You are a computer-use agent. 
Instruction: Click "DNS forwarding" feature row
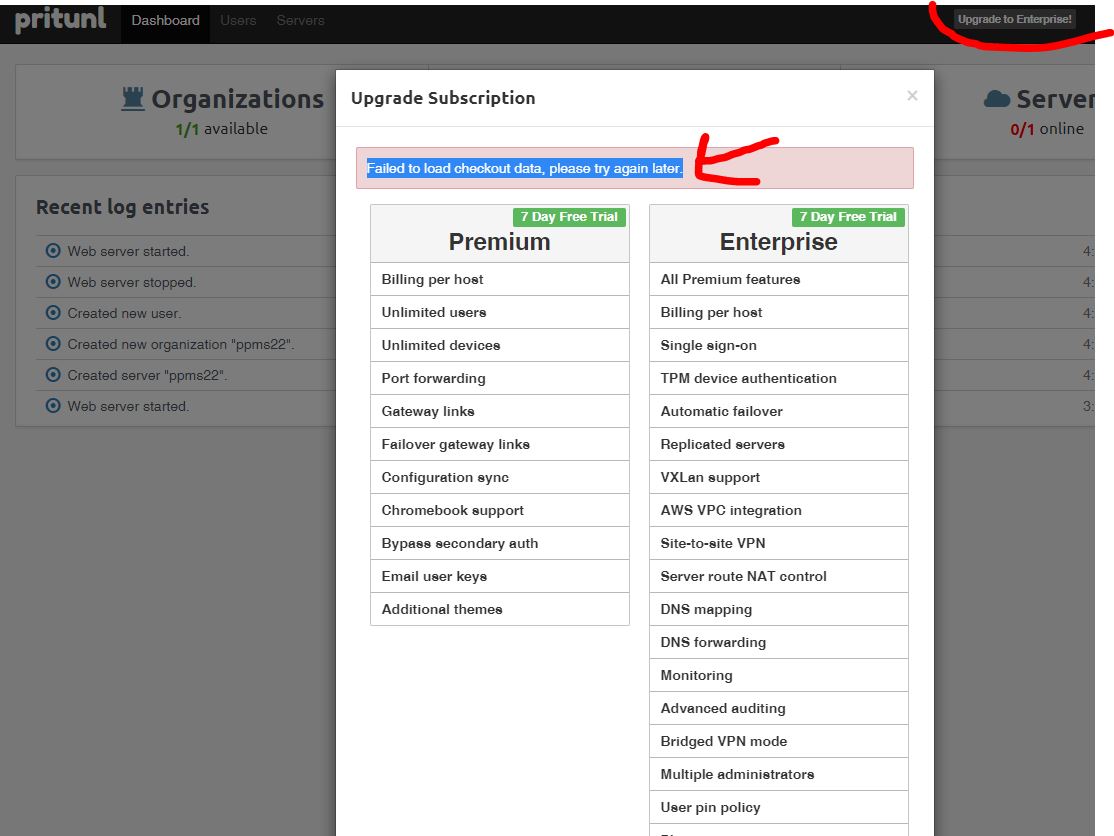pos(779,643)
